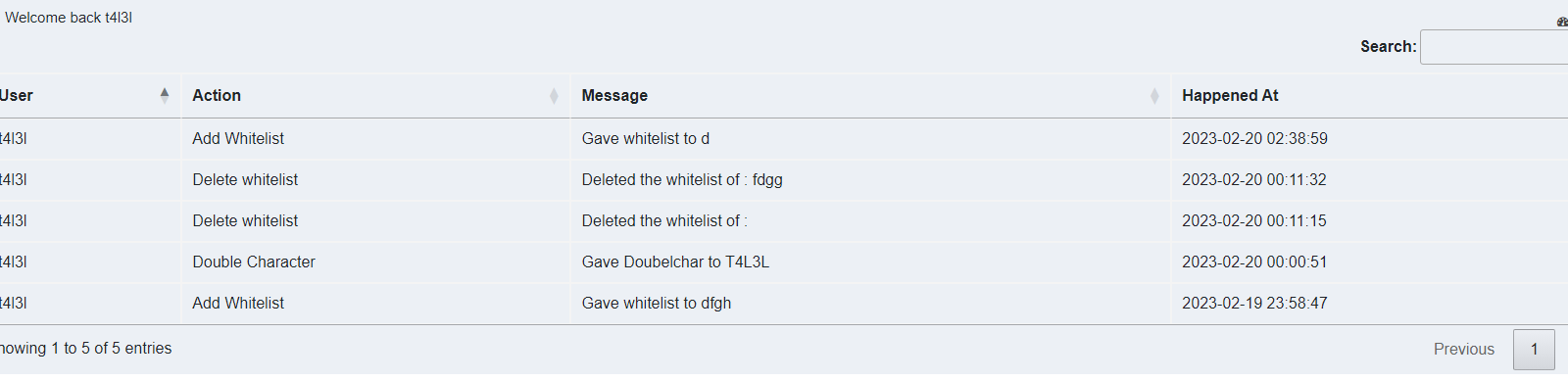Click the User column header label
The image size is (1568, 381).
[16, 95]
